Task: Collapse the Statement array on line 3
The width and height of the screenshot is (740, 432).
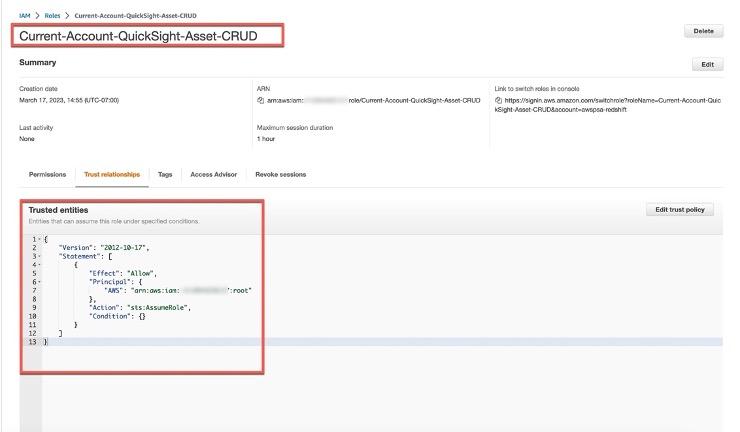Action: pos(39,256)
